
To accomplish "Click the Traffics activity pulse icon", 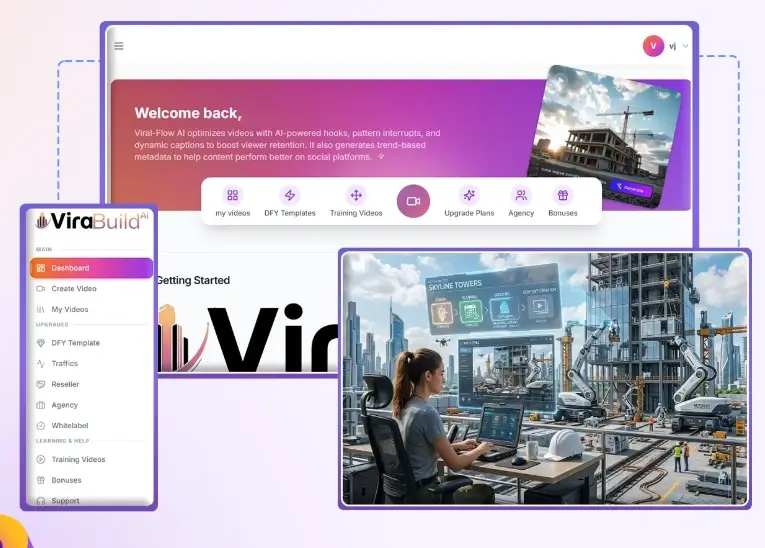I will [41, 364].
